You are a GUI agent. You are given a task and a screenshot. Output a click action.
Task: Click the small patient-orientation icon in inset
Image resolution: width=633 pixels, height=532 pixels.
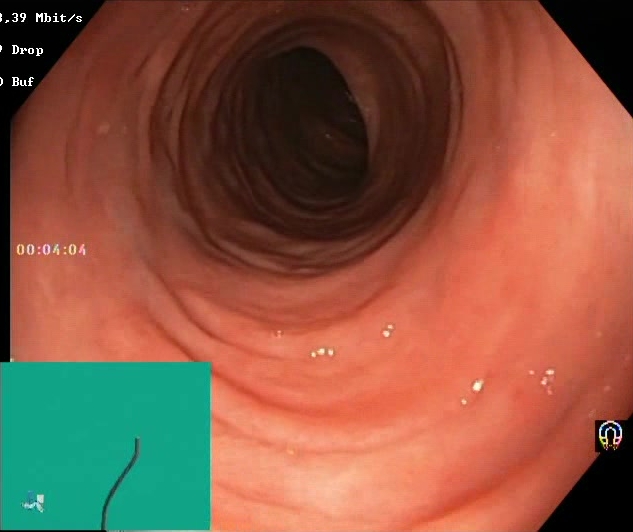(33, 502)
